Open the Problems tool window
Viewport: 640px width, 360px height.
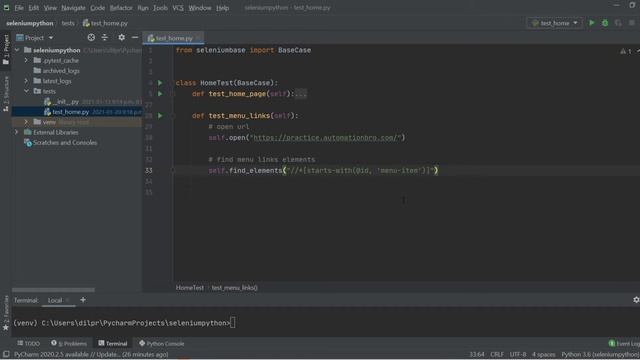[x=69, y=344]
